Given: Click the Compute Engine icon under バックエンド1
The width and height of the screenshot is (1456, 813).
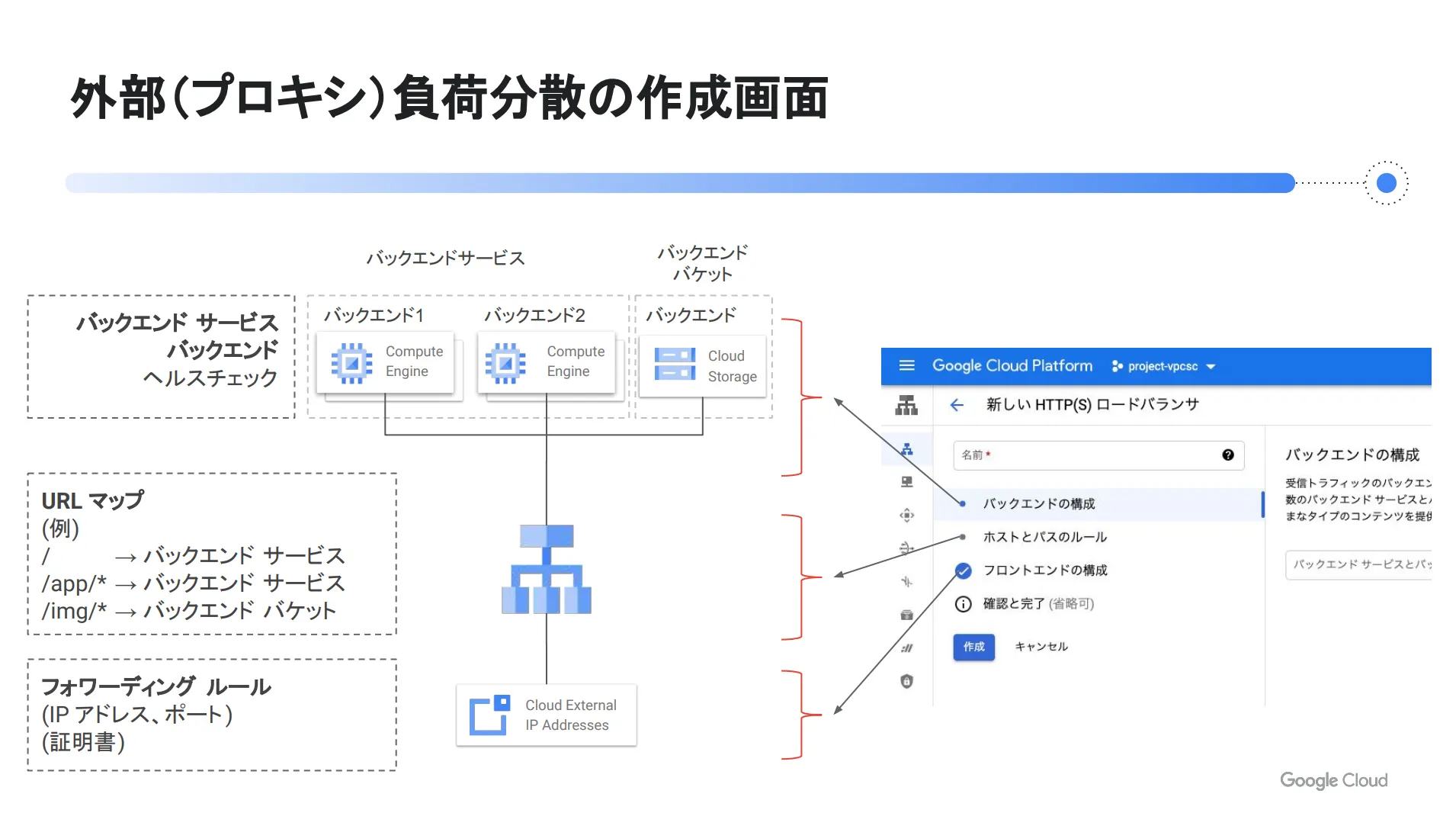Looking at the screenshot, I should 351,363.
